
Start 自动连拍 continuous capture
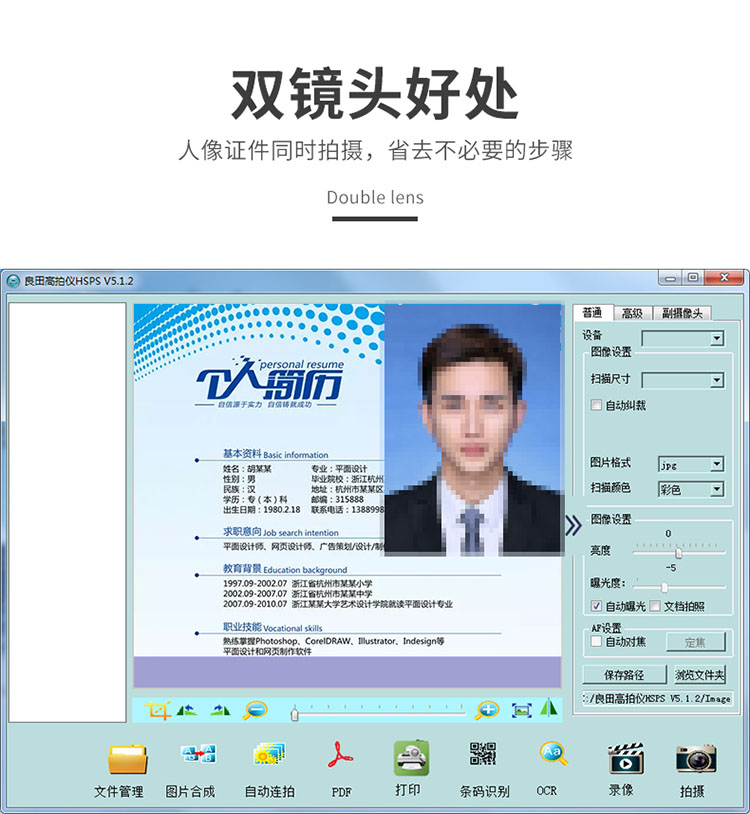[269, 754]
